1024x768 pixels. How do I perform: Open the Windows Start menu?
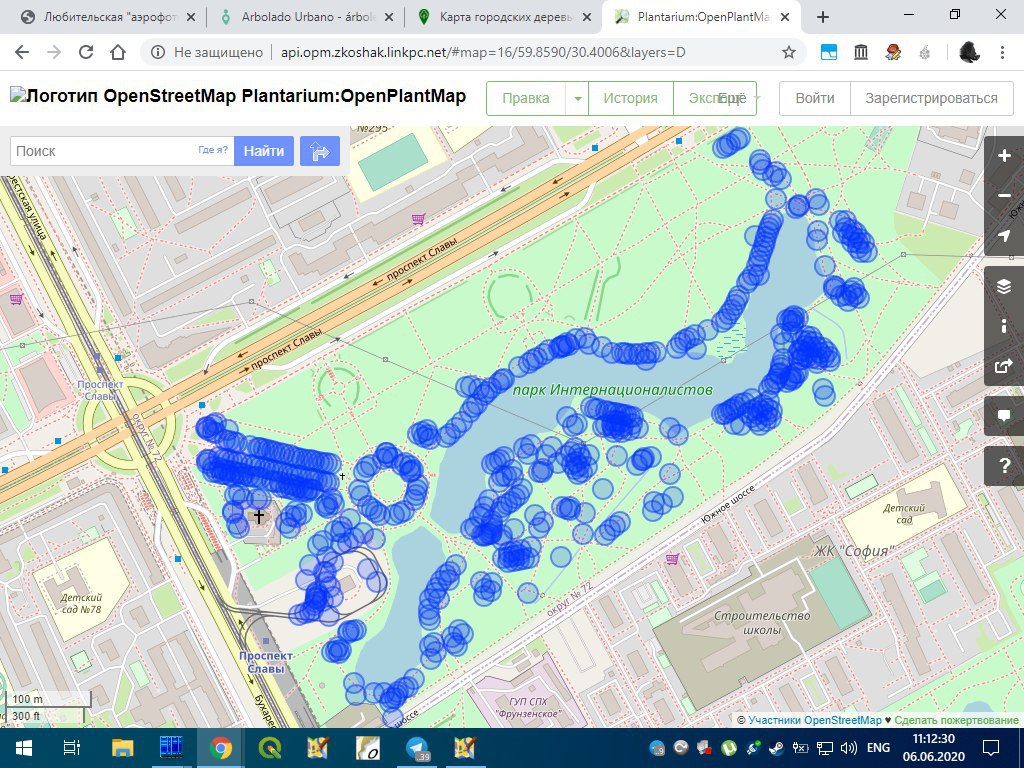click(24, 748)
